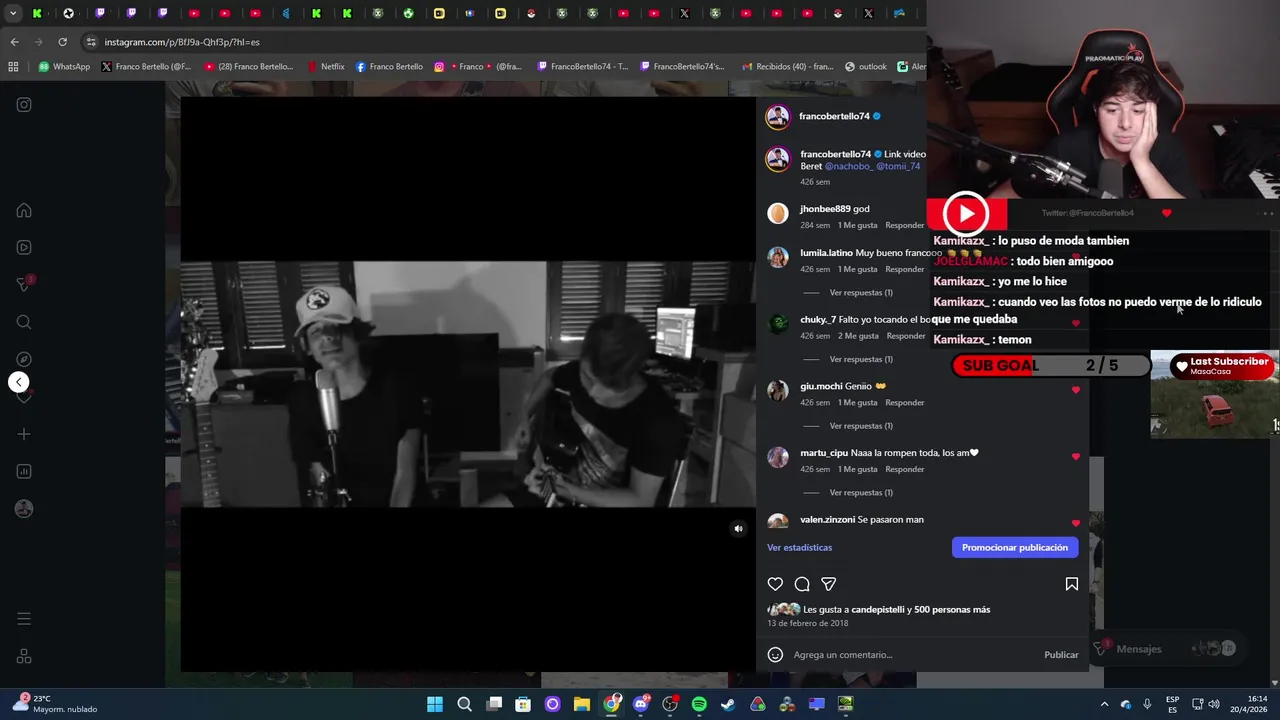1280x720 pixels.
Task: Show hidden tray icons chevron
Action: coord(1104,704)
